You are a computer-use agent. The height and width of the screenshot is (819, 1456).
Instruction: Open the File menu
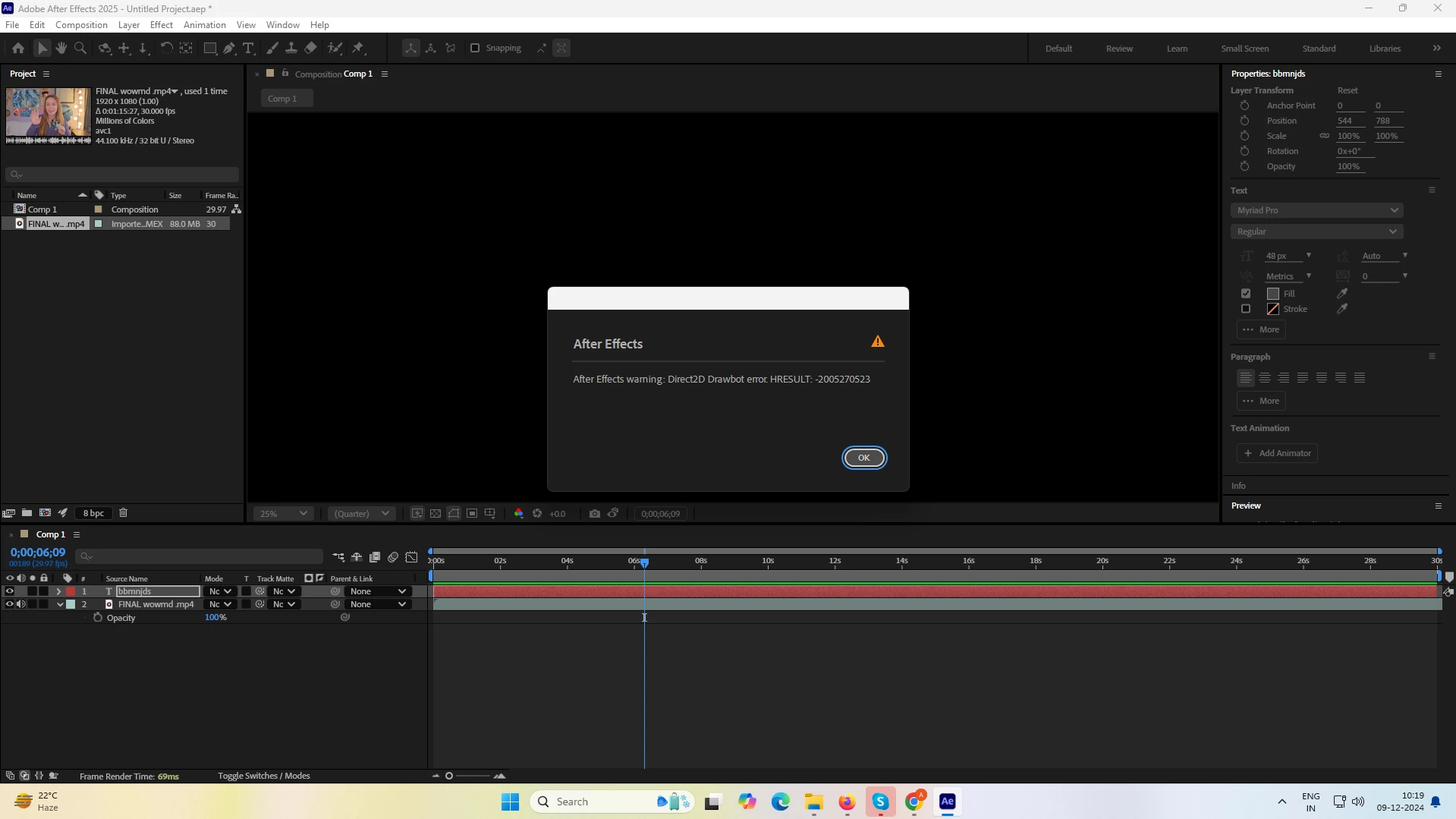tap(12, 25)
